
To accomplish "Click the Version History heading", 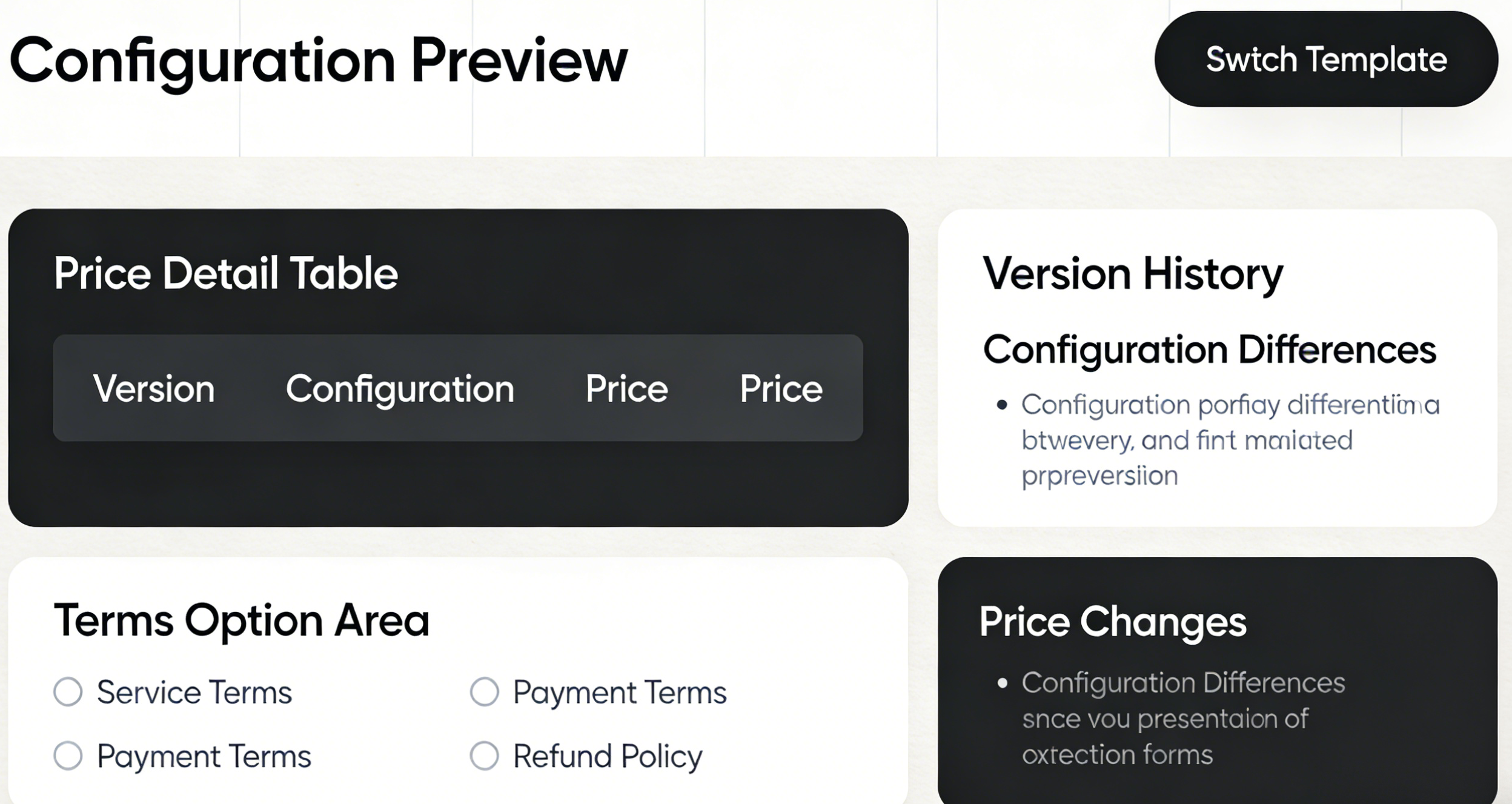I will (1133, 274).
